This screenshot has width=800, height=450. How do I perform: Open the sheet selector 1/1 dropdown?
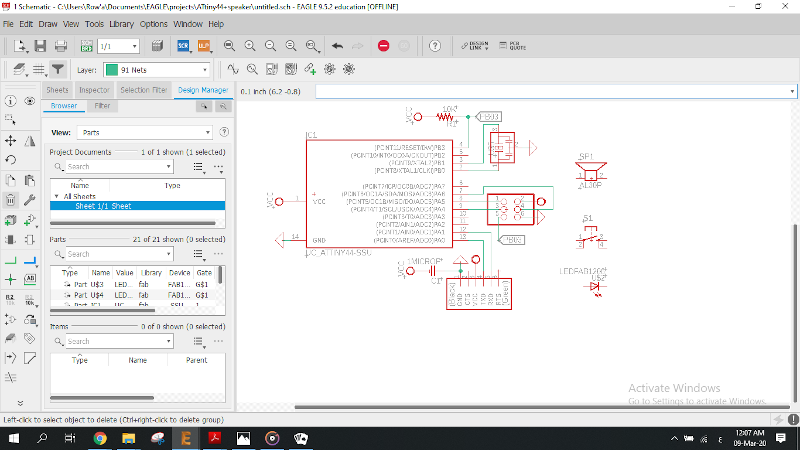(118, 46)
